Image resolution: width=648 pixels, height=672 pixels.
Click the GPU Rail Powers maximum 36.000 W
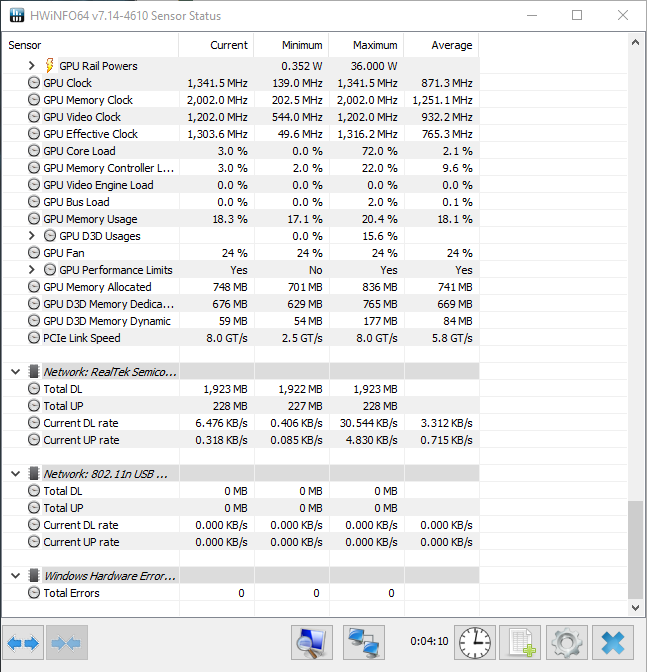[374, 66]
